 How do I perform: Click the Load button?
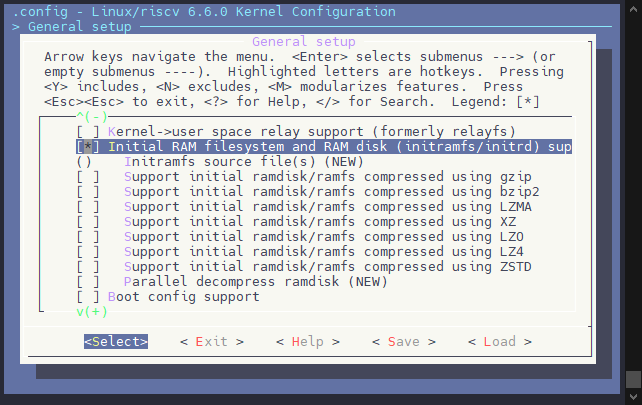[x=500, y=341]
